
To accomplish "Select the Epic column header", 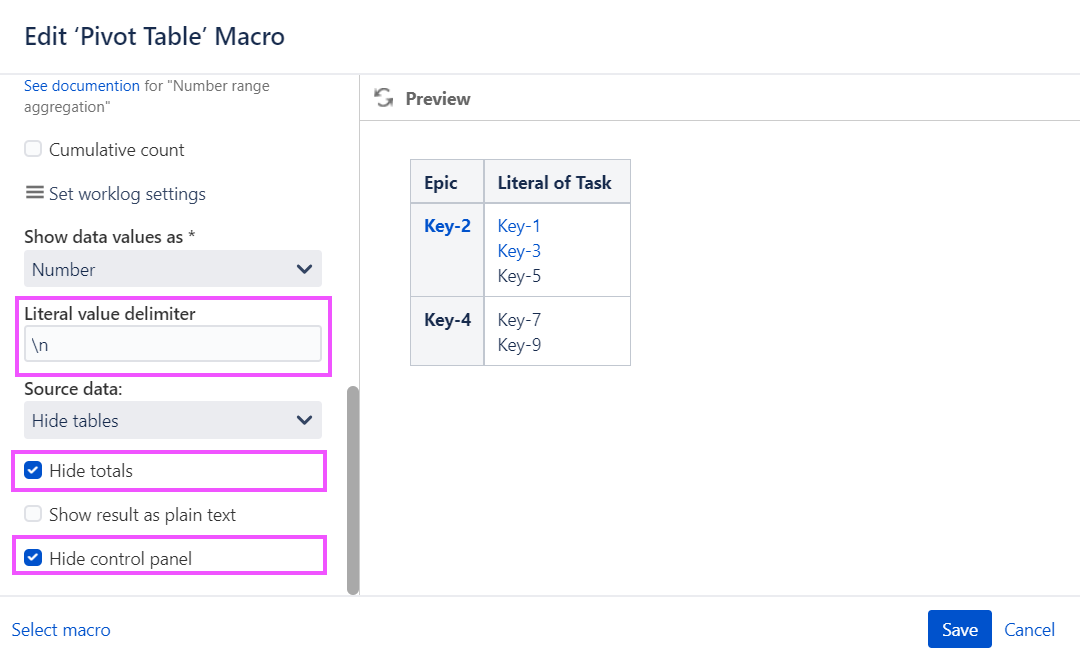I will coord(446,182).
